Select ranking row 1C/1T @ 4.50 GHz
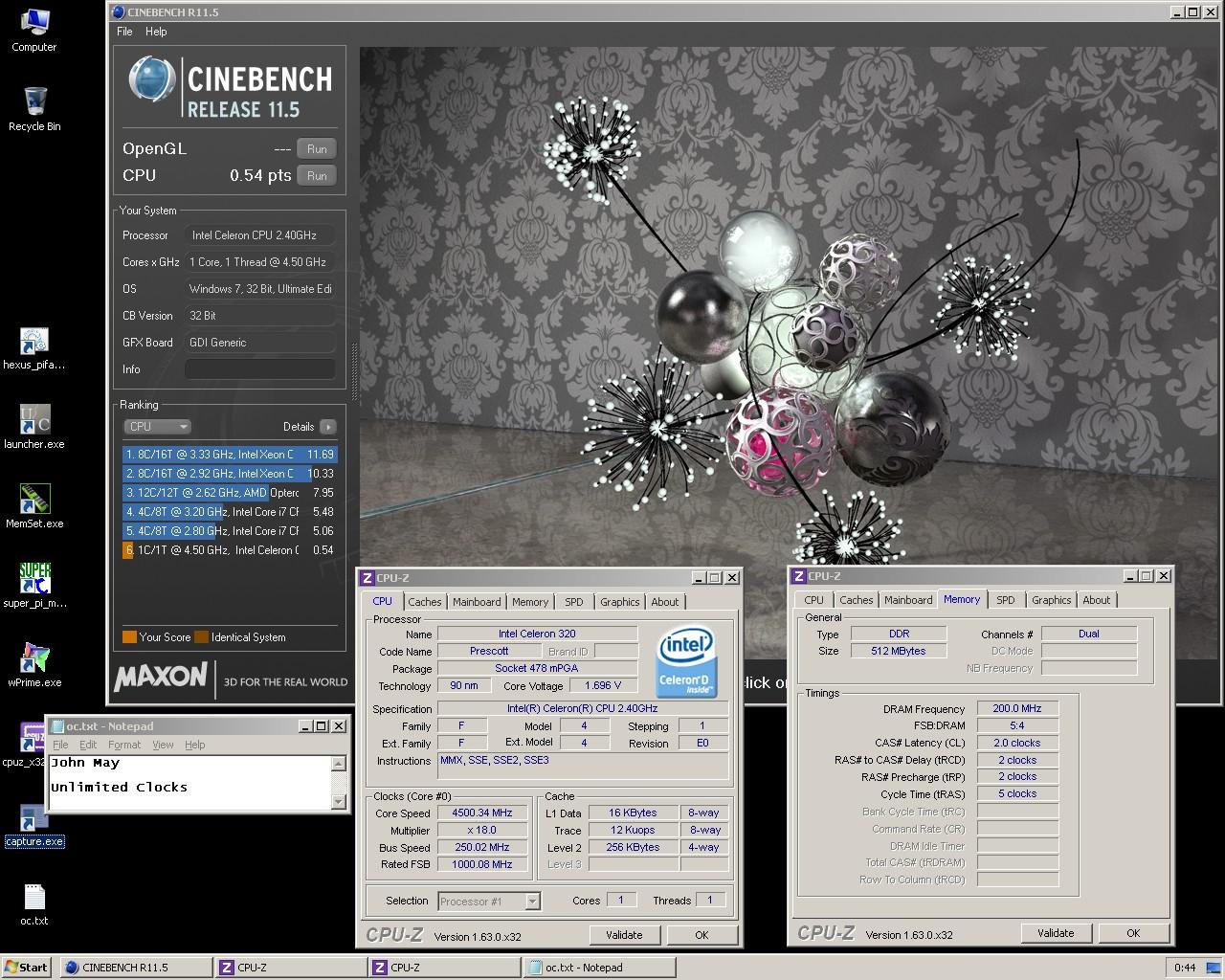The width and height of the screenshot is (1225, 980). pos(230,550)
